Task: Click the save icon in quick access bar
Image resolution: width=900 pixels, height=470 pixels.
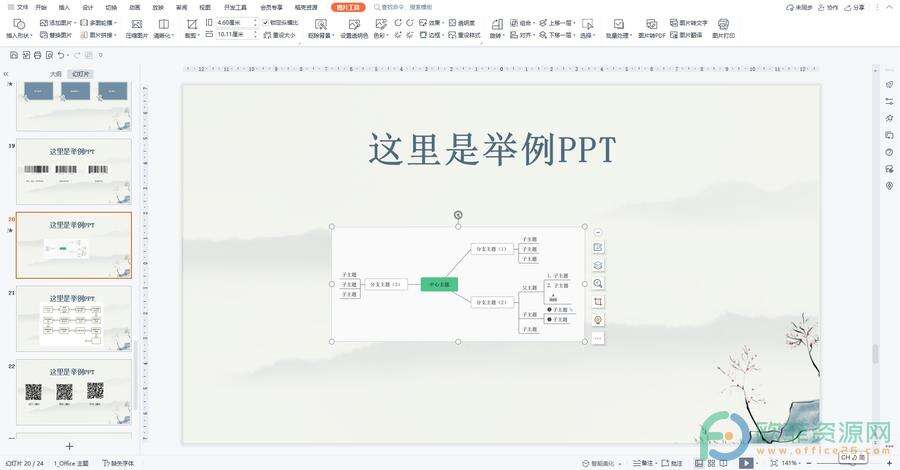Action: (14, 55)
